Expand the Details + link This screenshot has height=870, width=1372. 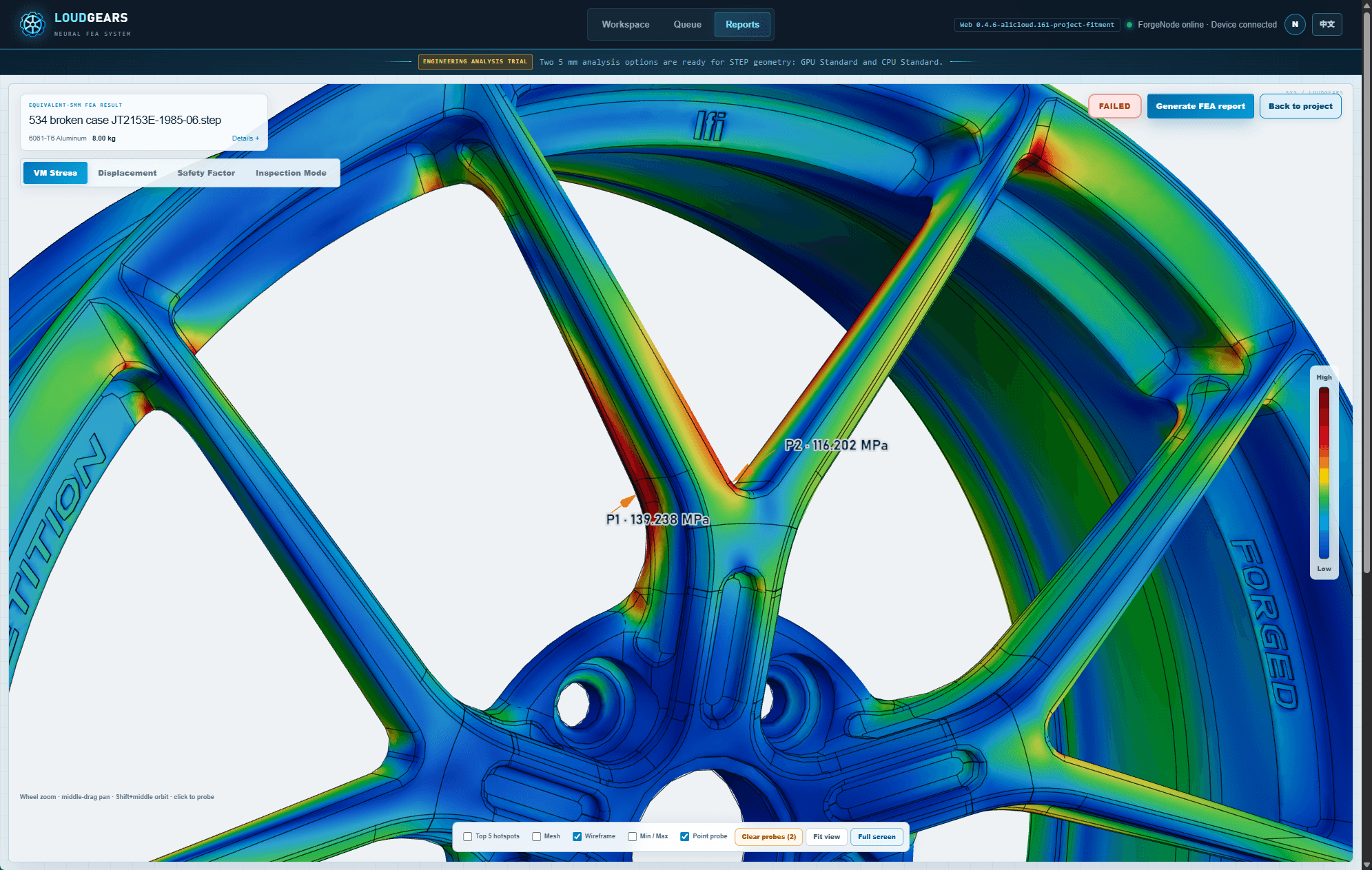point(245,138)
